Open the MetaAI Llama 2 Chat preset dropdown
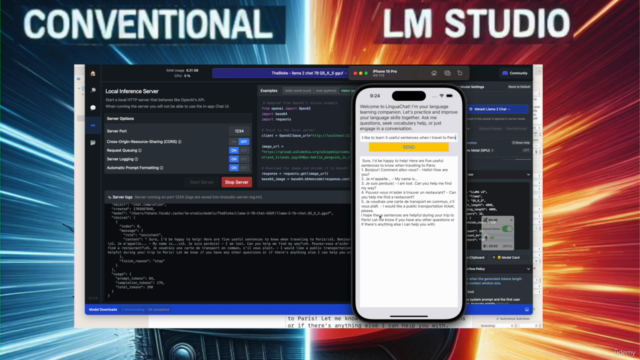640x360 pixels. (x=497, y=109)
